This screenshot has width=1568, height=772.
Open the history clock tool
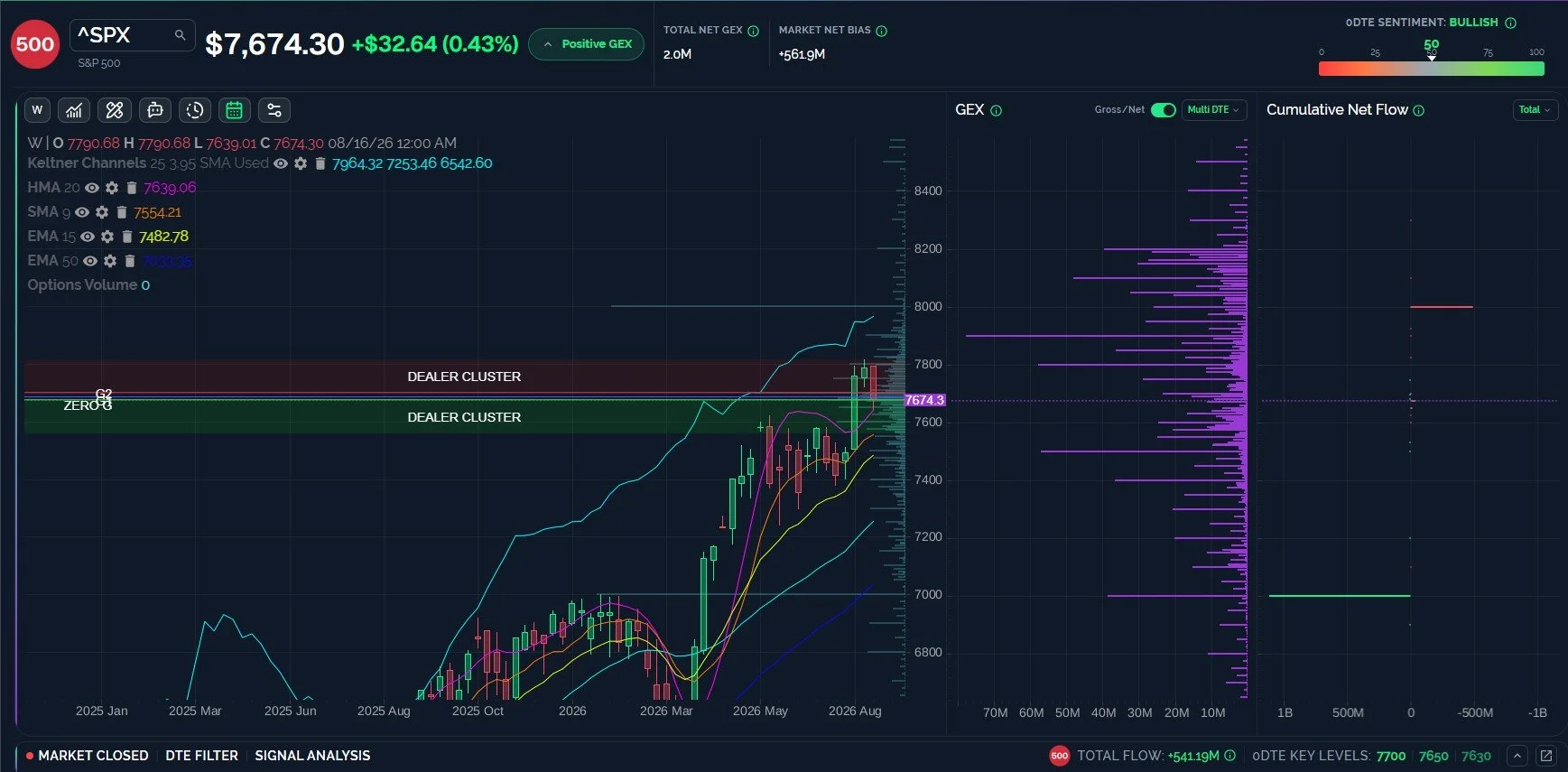(195, 110)
